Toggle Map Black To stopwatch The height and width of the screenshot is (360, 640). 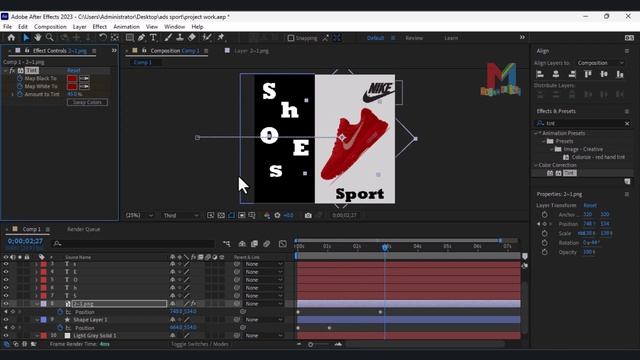tap(20, 78)
